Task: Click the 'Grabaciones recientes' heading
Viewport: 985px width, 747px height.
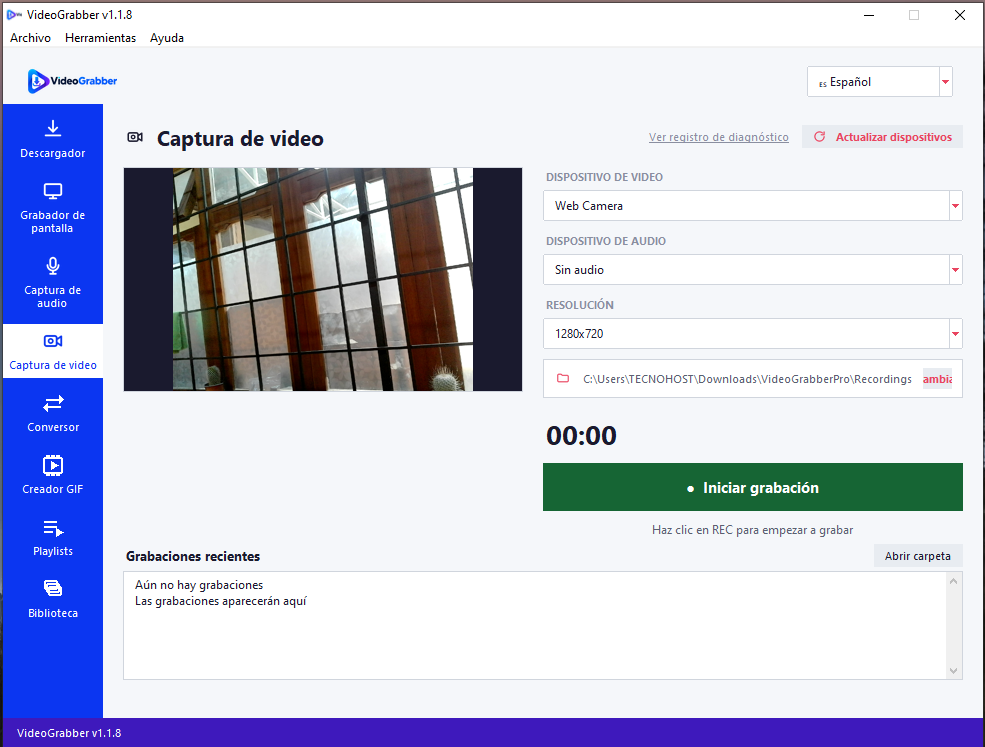Action: tap(193, 556)
